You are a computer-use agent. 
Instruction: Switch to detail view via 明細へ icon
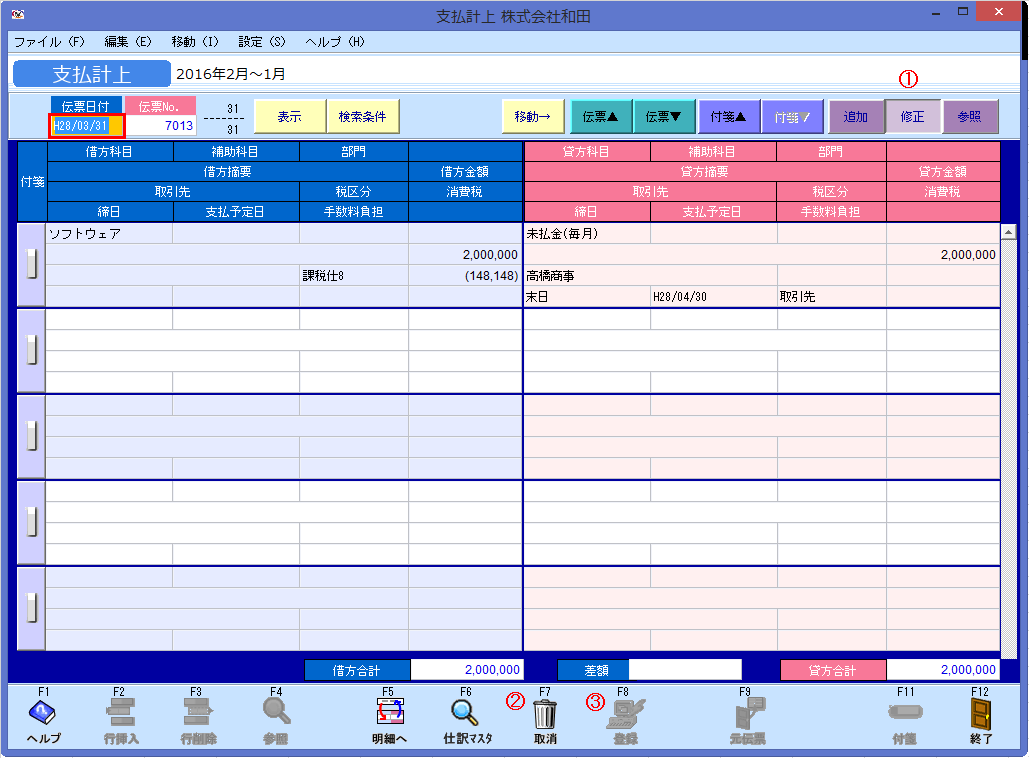tap(390, 712)
